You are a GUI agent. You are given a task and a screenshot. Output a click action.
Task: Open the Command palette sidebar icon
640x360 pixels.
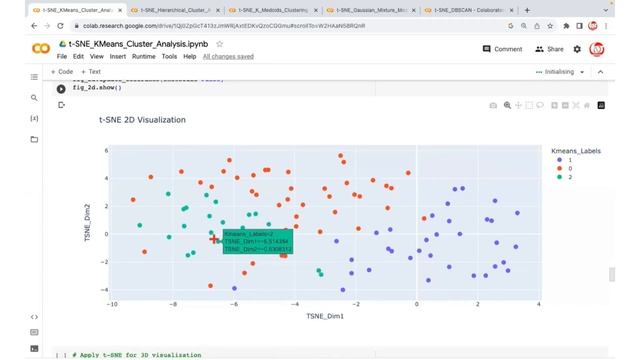point(34,332)
